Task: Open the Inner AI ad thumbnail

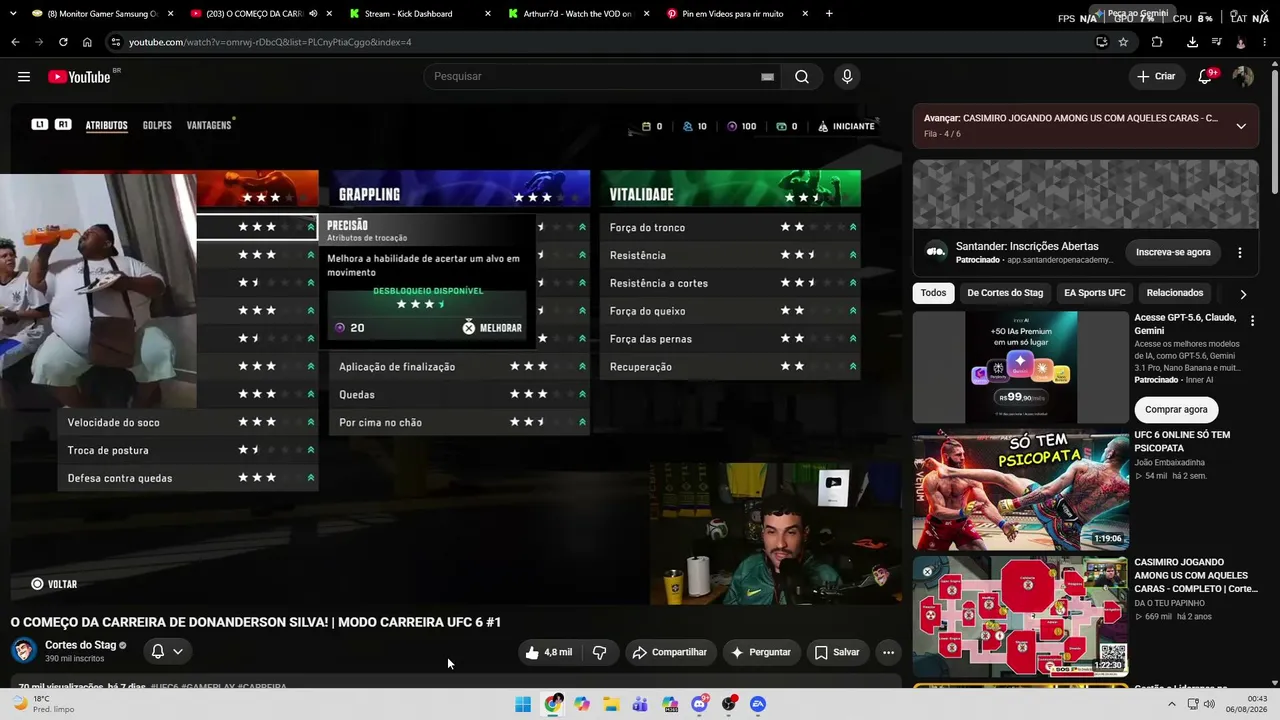Action: point(1021,367)
